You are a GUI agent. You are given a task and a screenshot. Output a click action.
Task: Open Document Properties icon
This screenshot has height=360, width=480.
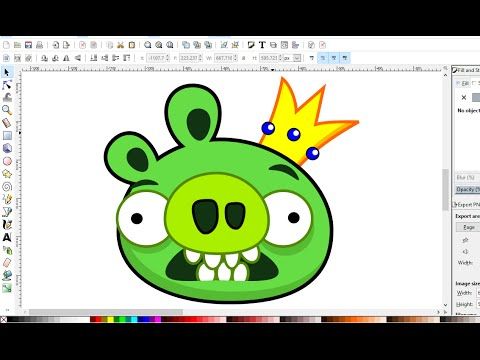(322, 45)
